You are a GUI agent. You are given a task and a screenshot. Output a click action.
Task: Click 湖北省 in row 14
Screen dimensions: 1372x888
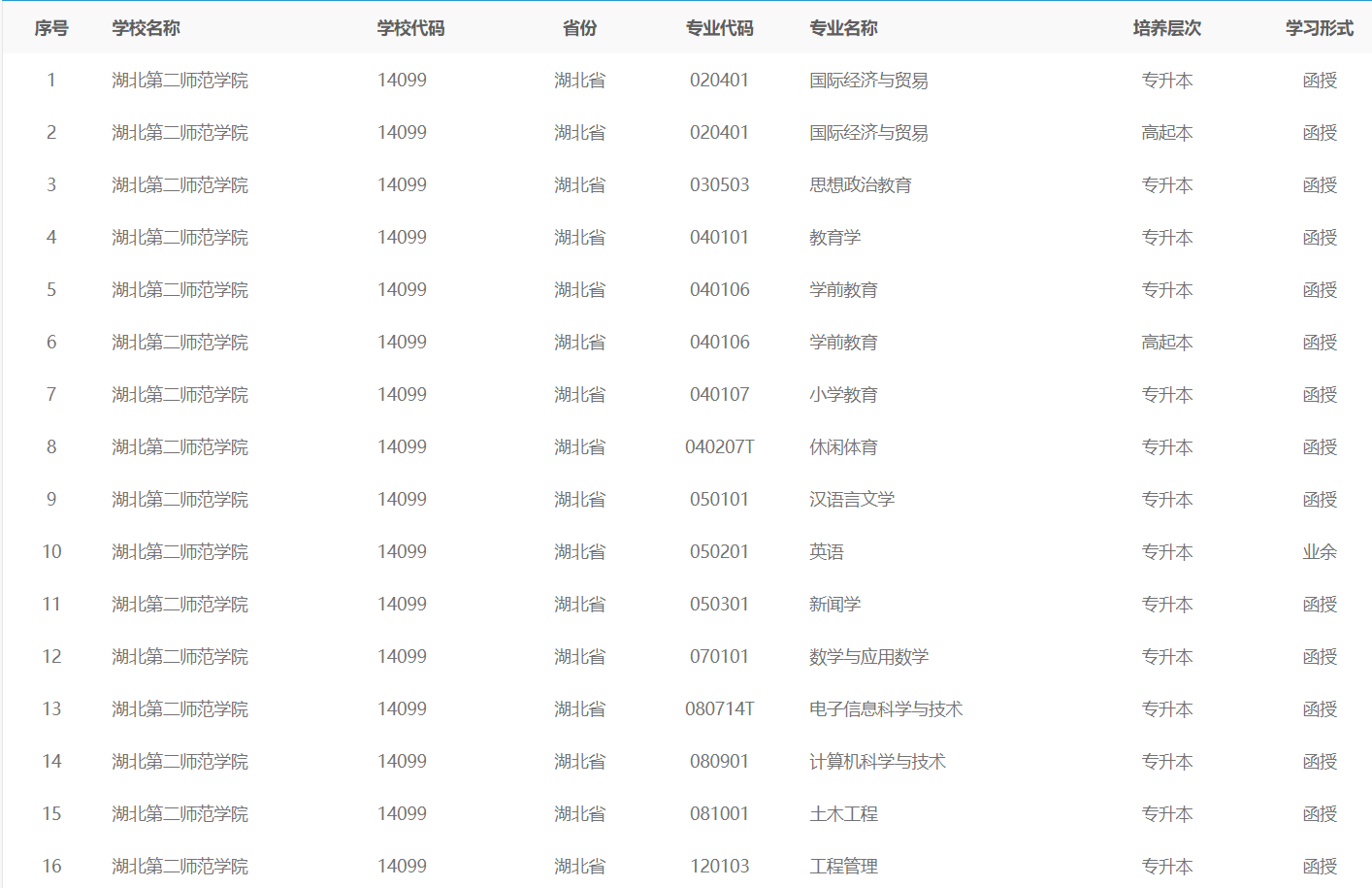[x=579, y=762]
